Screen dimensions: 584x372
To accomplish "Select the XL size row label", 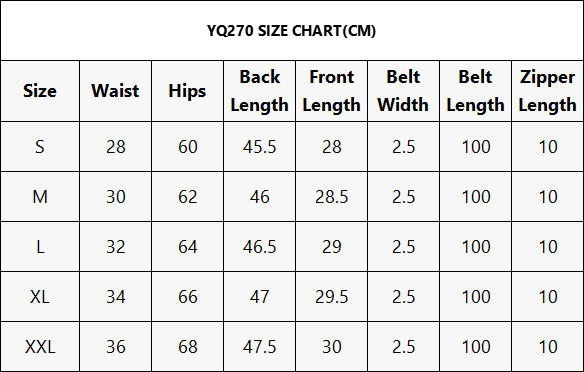I will (x=40, y=297).
